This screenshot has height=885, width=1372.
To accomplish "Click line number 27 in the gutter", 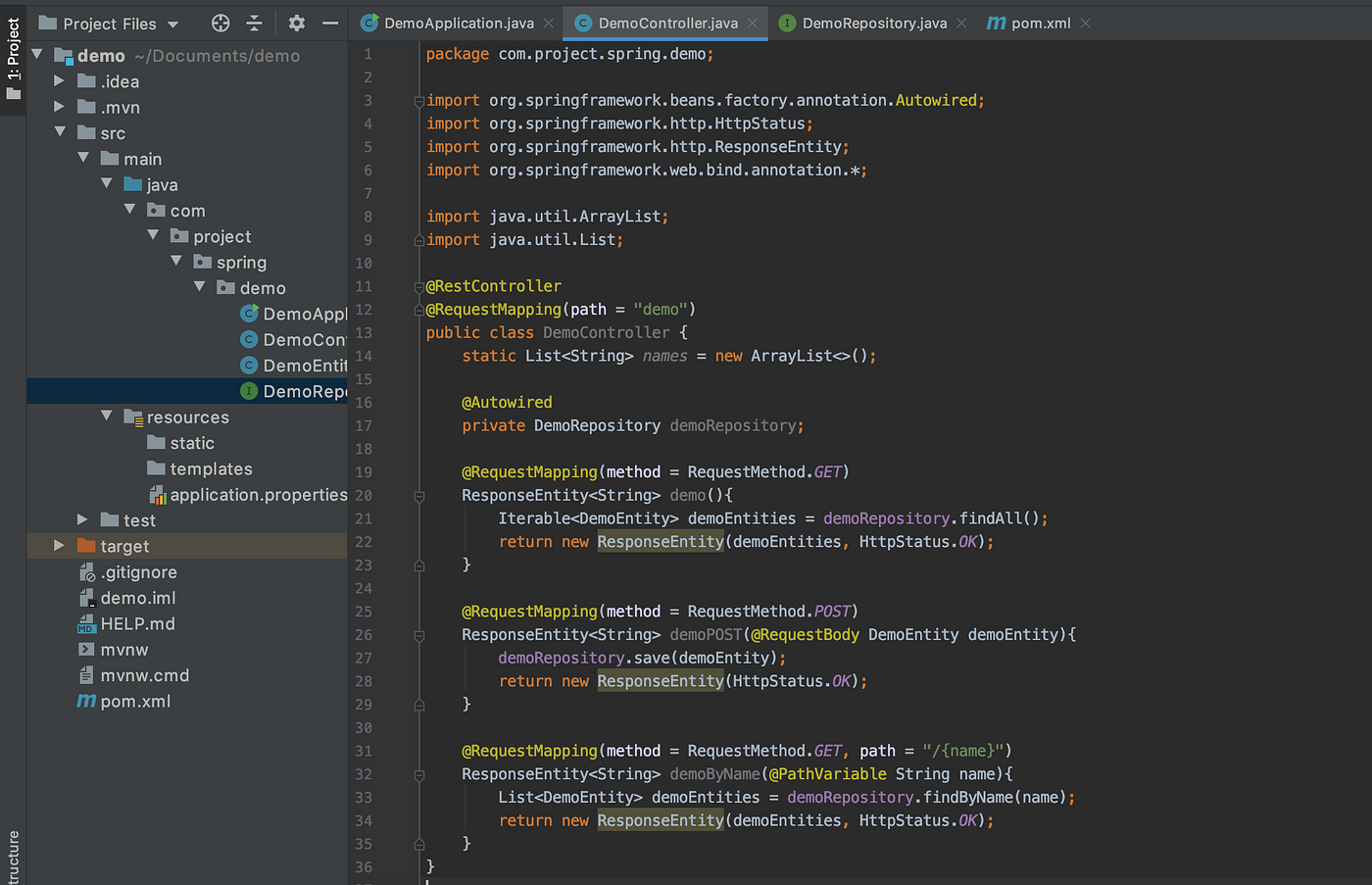I will [364, 657].
